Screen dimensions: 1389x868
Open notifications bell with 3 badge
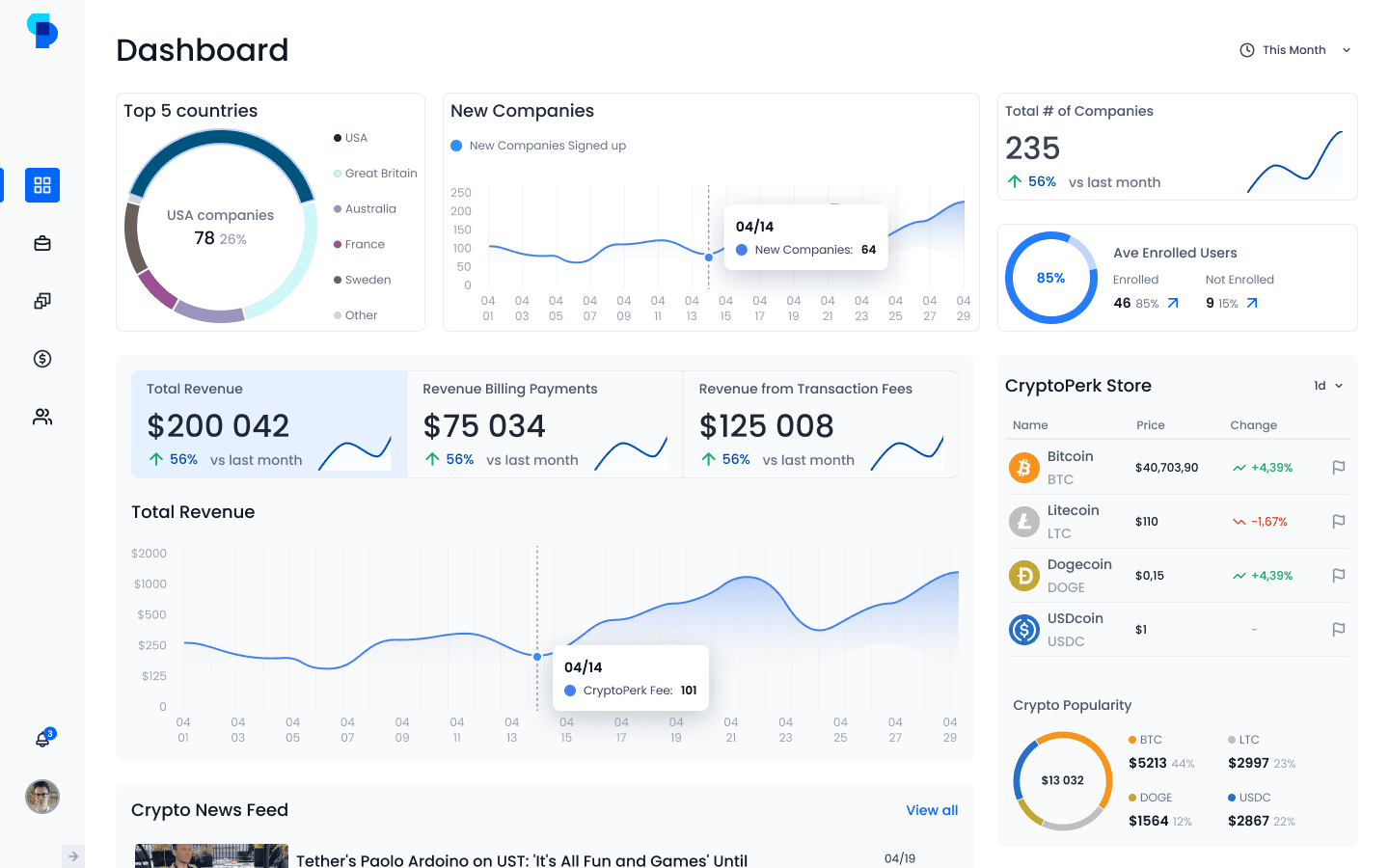(x=43, y=739)
